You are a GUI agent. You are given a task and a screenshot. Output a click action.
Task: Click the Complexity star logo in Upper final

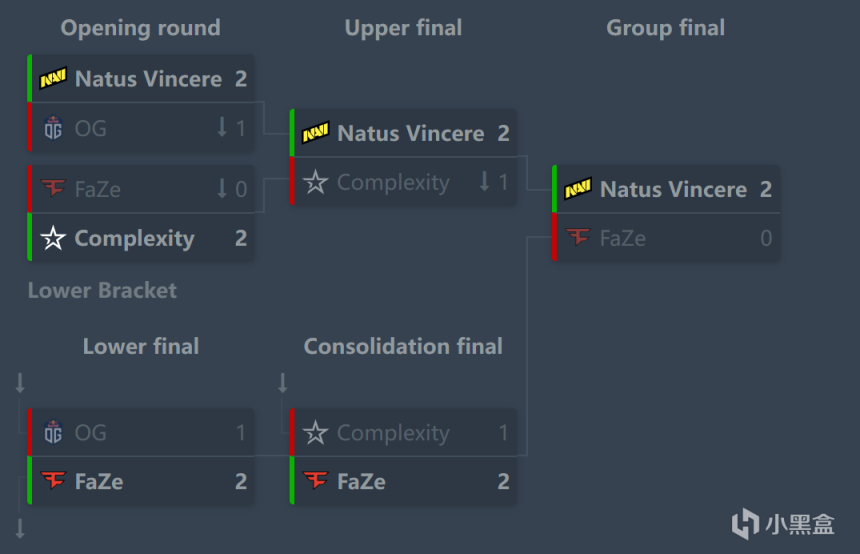pyautogui.click(x=315, y=183)
